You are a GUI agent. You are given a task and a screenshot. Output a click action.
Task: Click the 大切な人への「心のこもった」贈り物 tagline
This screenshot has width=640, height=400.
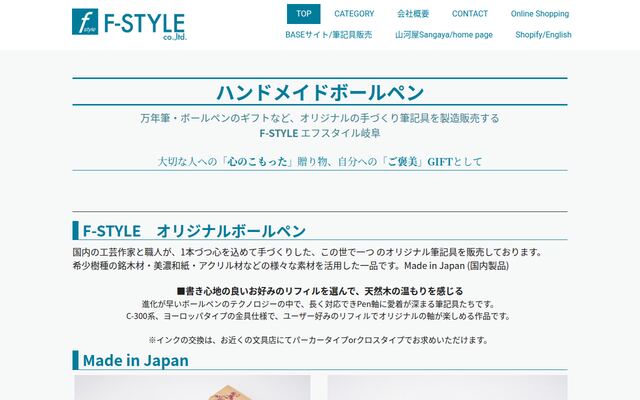point(320,162)
